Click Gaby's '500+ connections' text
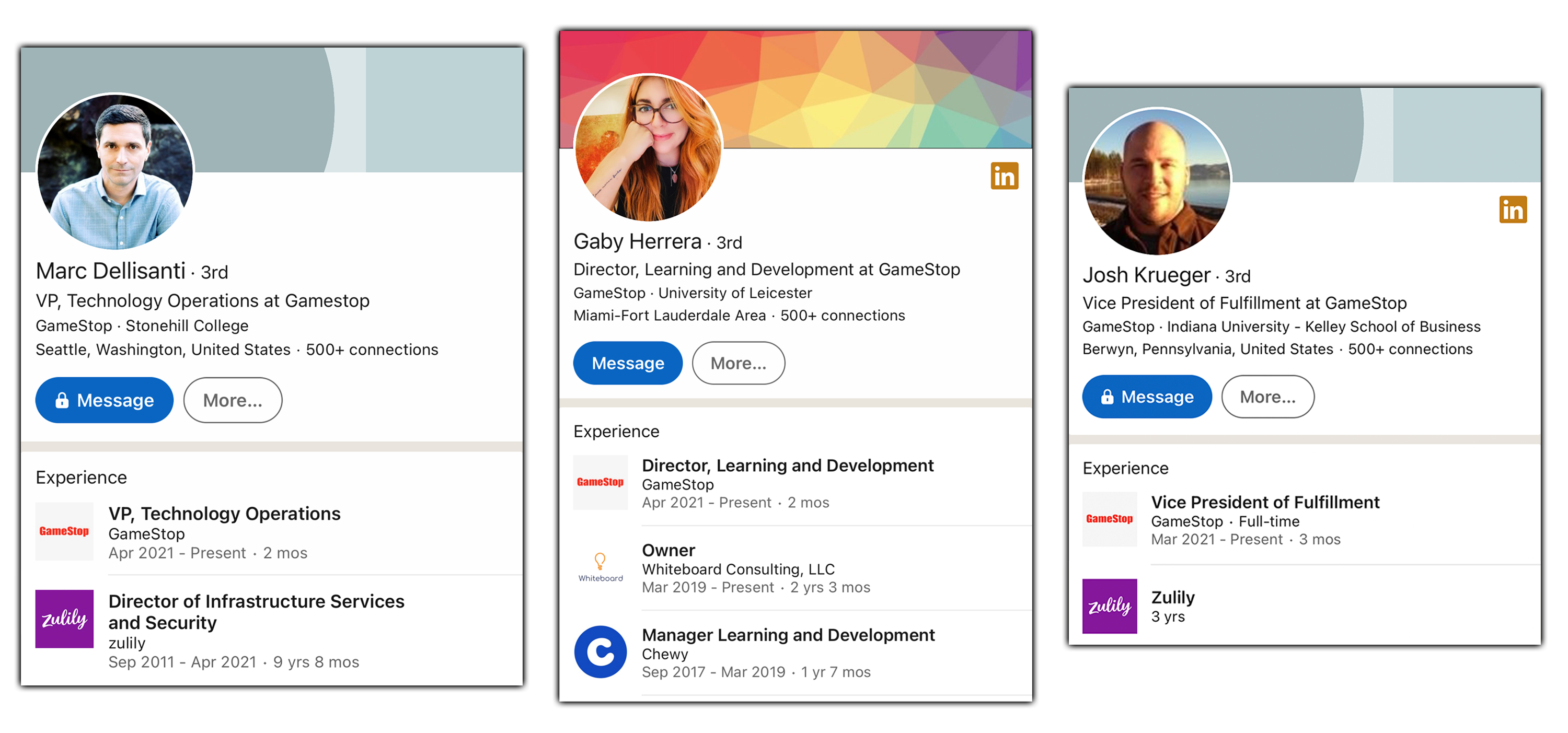The image size is (1568, 733). 843,315
